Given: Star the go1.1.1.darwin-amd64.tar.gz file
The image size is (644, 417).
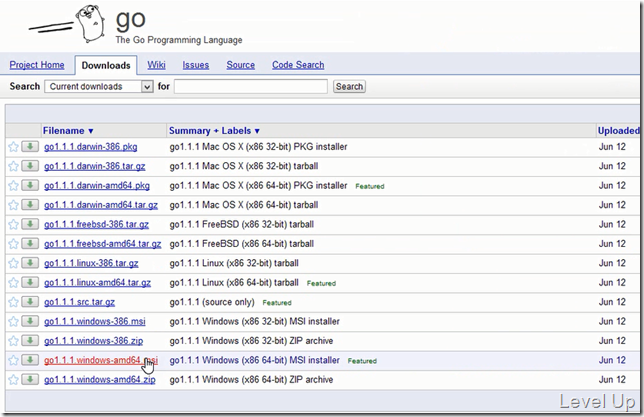Looking at the screenshot, I should tap(14, 205).
